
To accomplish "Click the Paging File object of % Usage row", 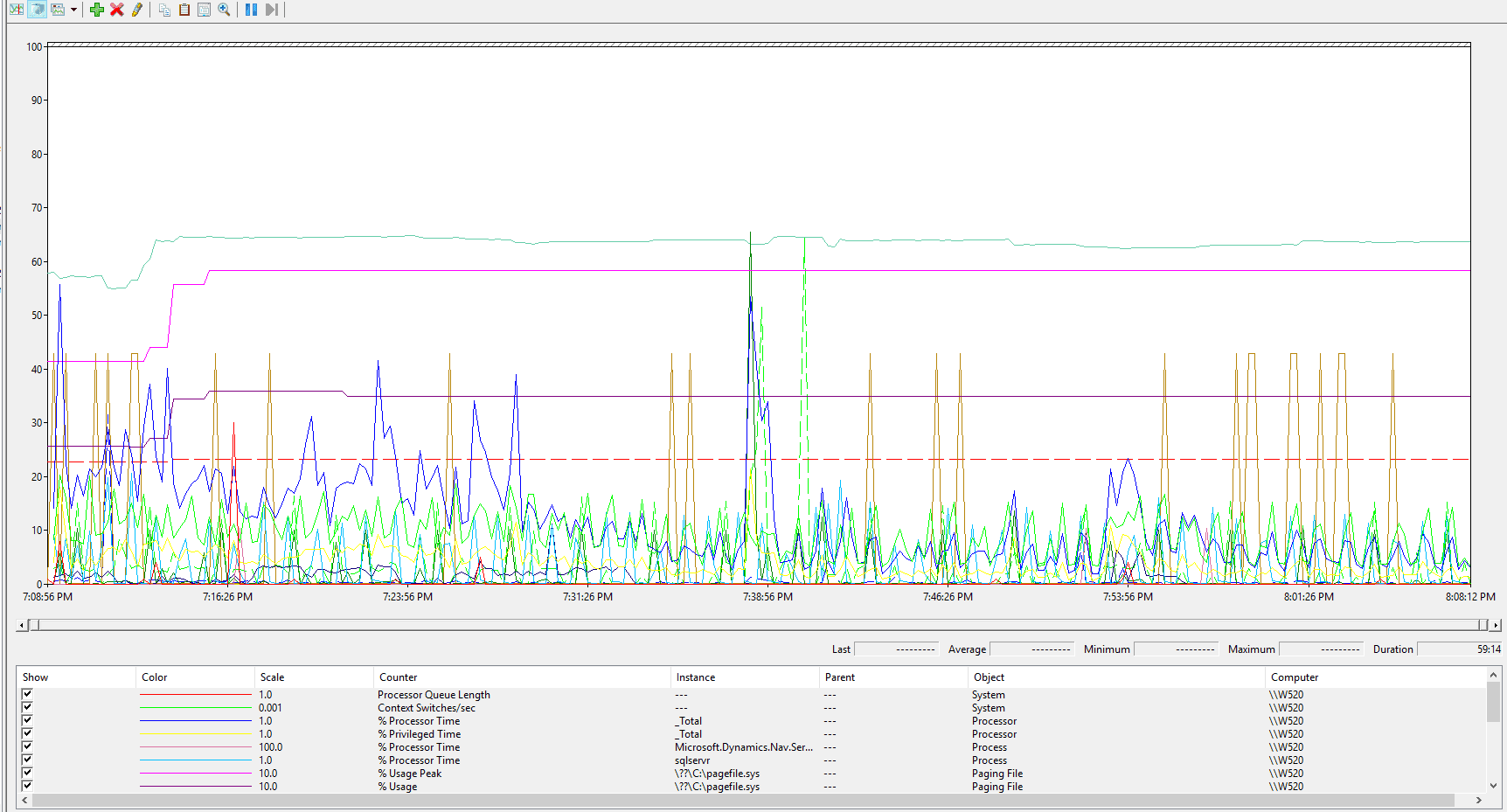I will (997, 787).
